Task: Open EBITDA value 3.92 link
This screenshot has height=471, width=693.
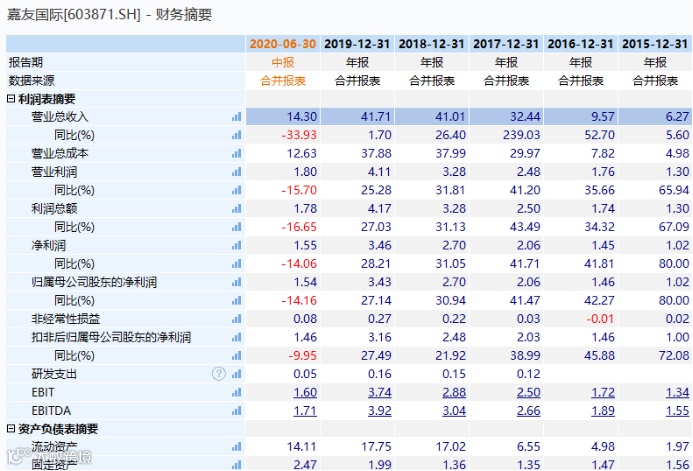Action: tap(379, 411)
